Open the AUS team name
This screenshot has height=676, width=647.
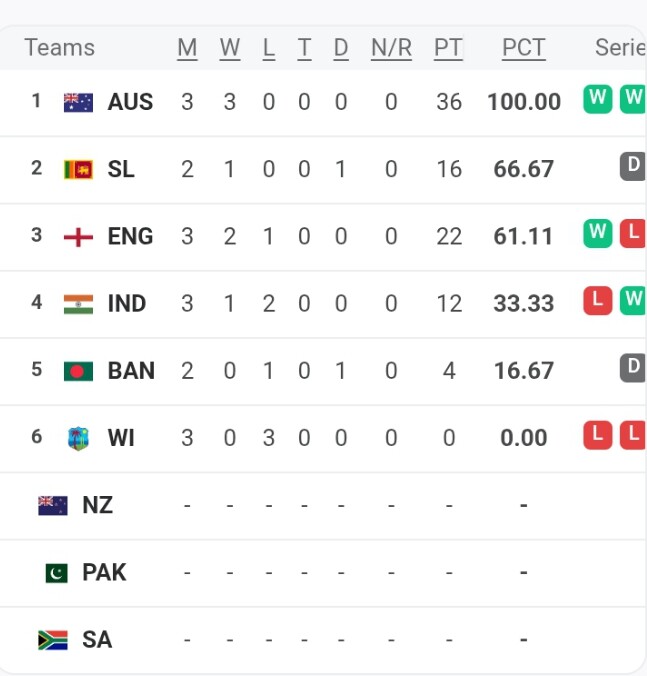tap(130, 102)
